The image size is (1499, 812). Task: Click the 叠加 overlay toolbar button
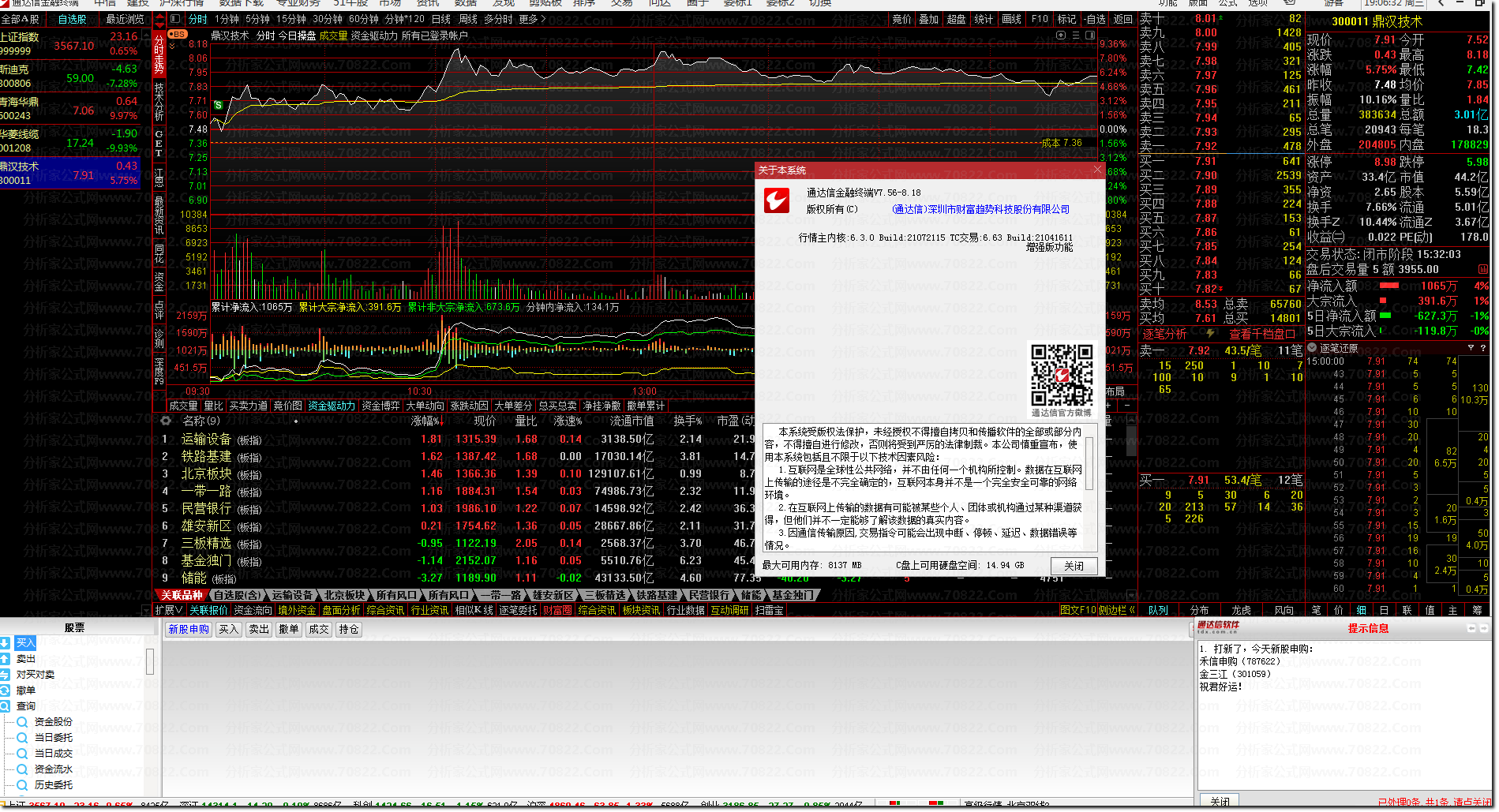928,19
